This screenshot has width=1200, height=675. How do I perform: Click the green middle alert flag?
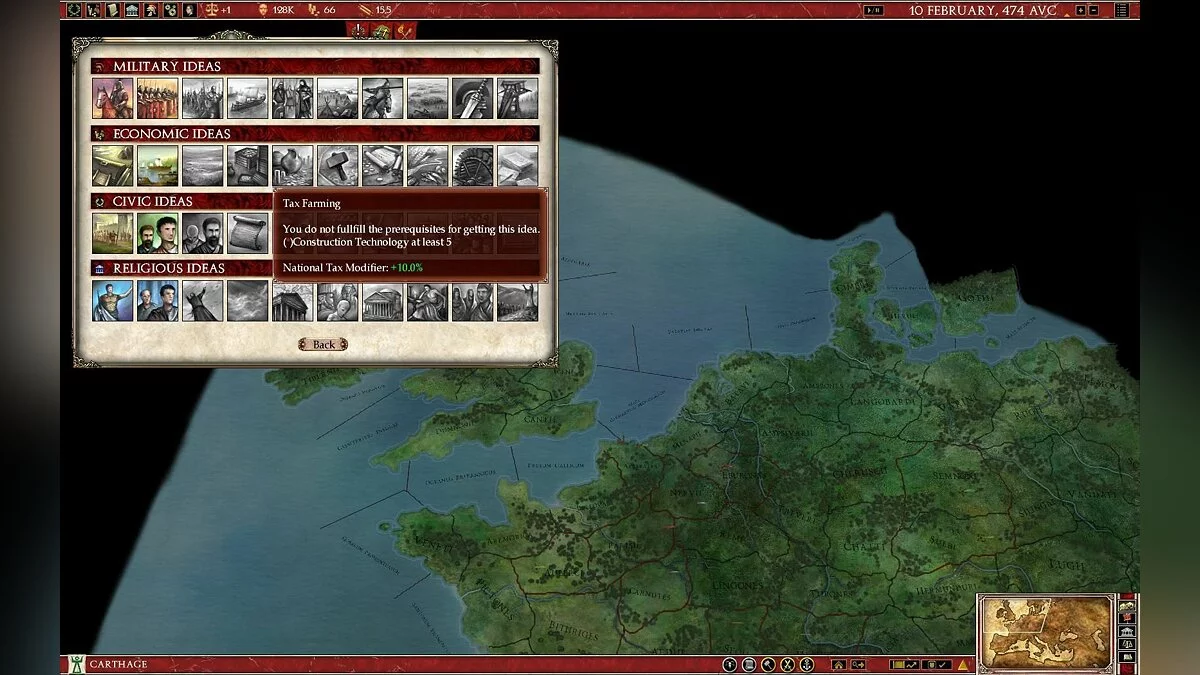(381, 30)
